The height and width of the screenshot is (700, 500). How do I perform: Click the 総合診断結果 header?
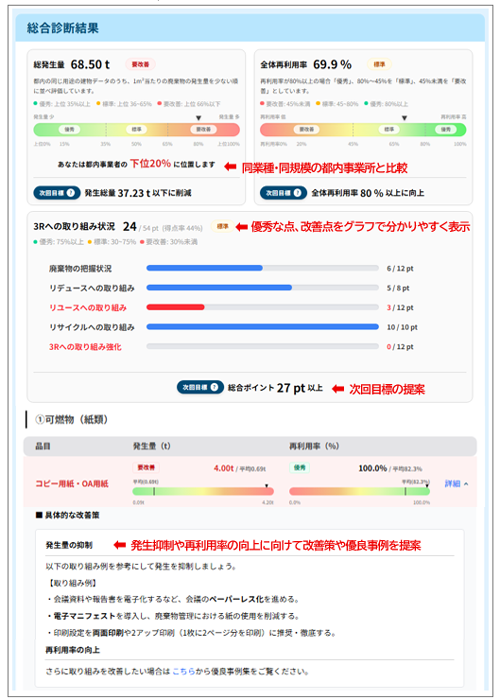tap(250, 28)
